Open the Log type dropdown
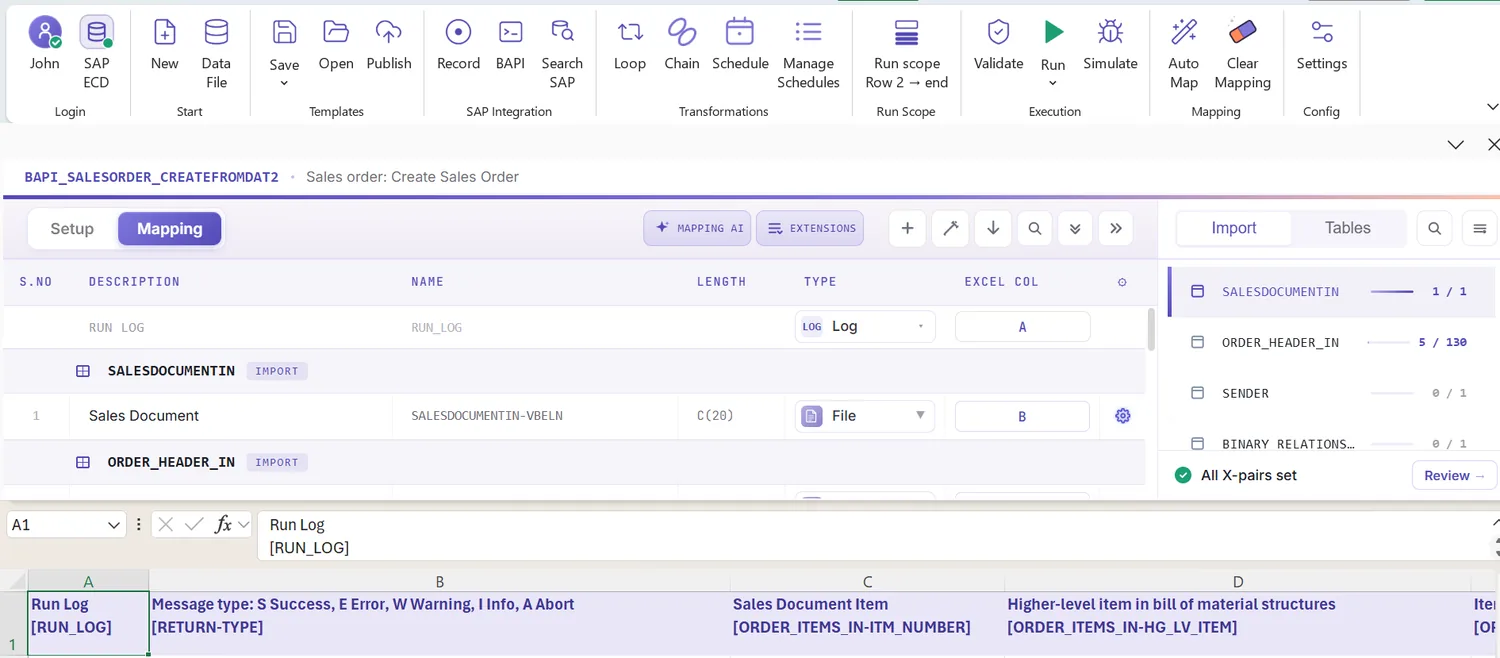This screenshot has height=658, width=1500. [x=865, y=326]
